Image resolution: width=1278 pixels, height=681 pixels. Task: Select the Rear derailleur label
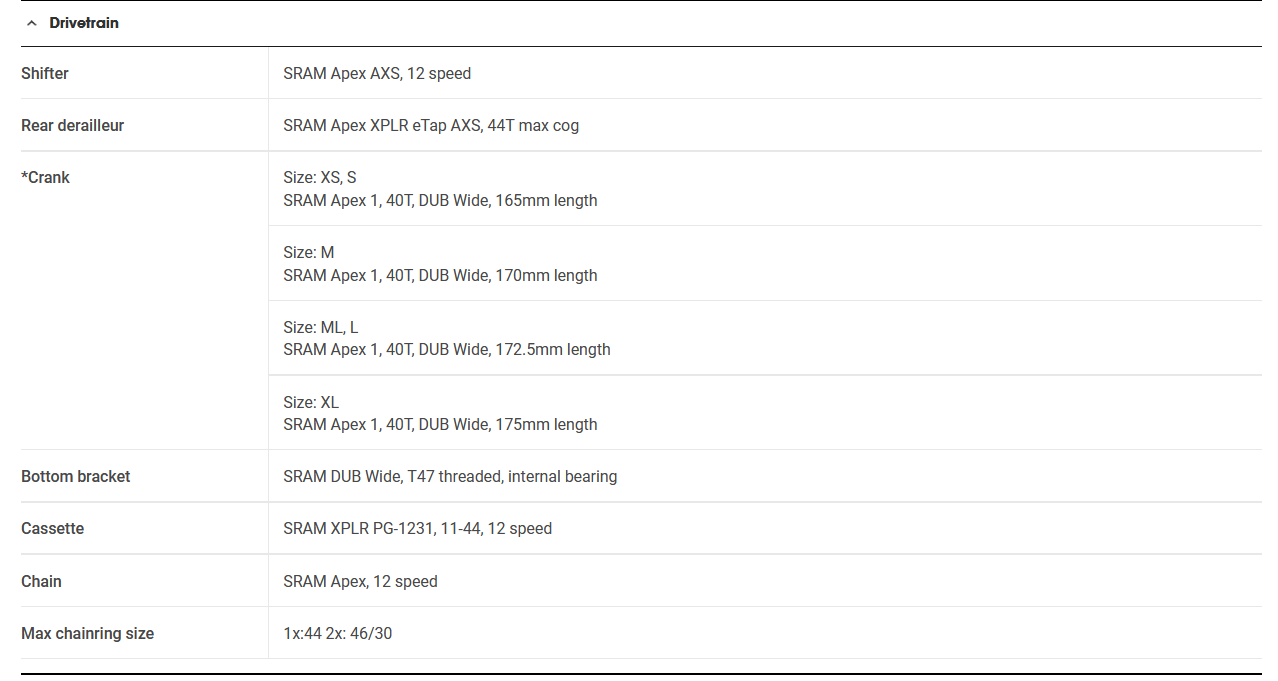73,125
